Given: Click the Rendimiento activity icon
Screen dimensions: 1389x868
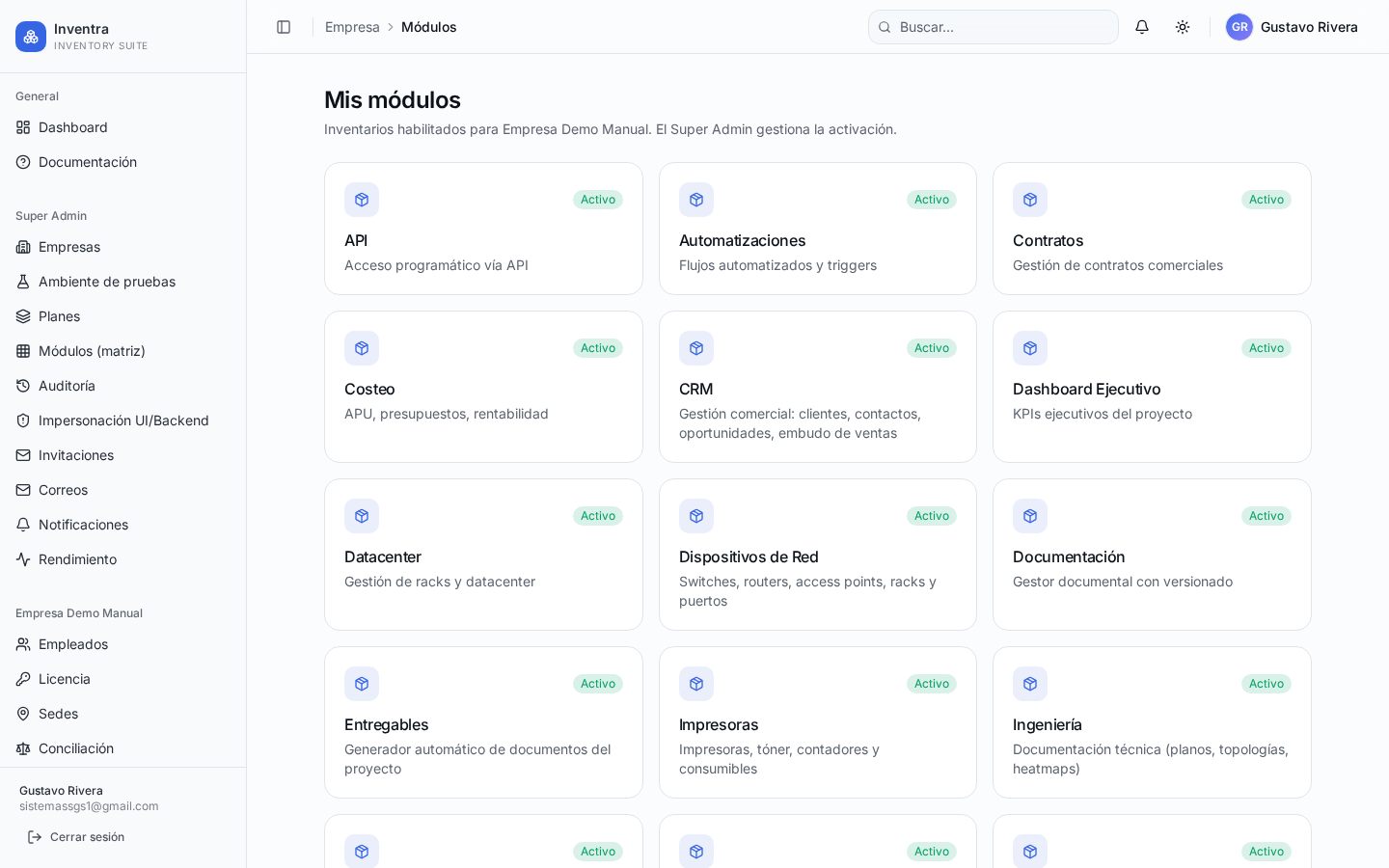Looking at the screenshot, I should click(x=23, y=559).
